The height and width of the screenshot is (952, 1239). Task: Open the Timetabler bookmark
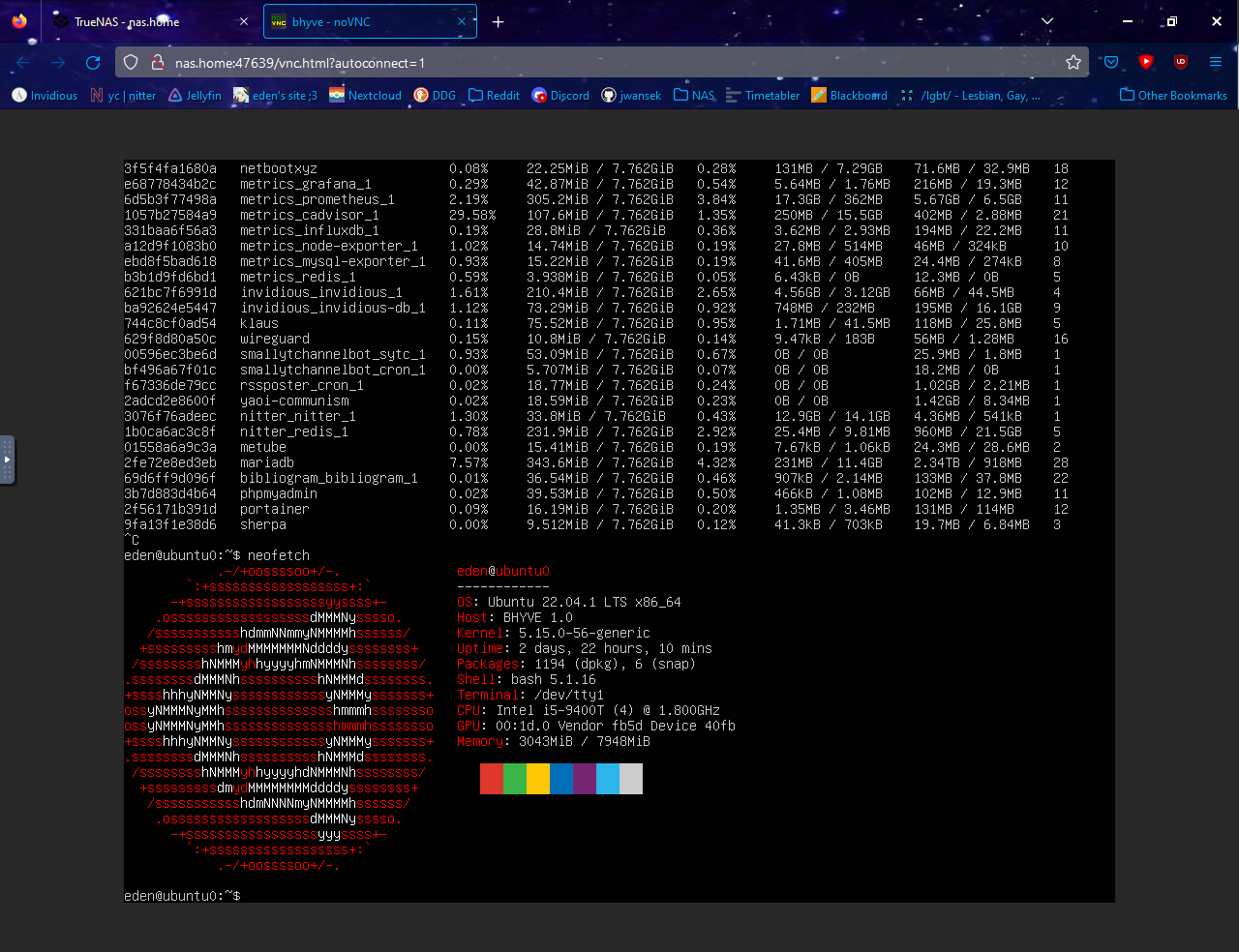(x=763, y=95)
